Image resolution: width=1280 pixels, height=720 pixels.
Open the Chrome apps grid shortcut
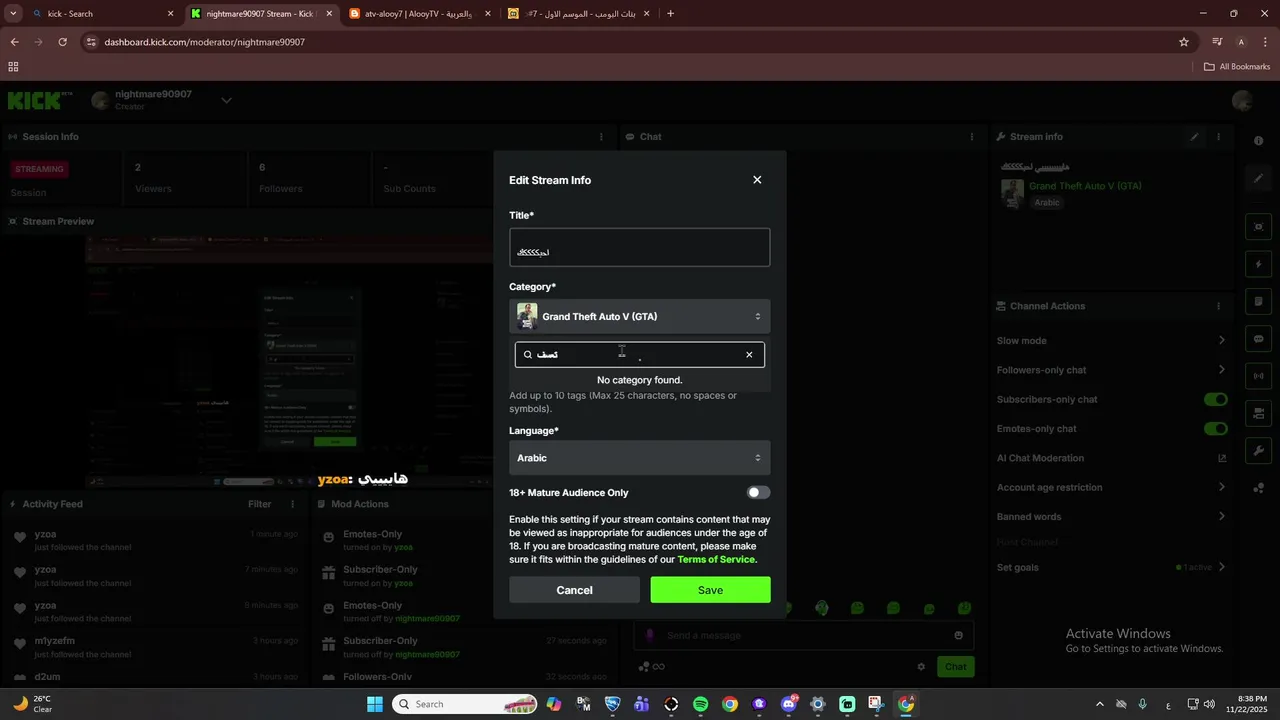coord(13,67)
